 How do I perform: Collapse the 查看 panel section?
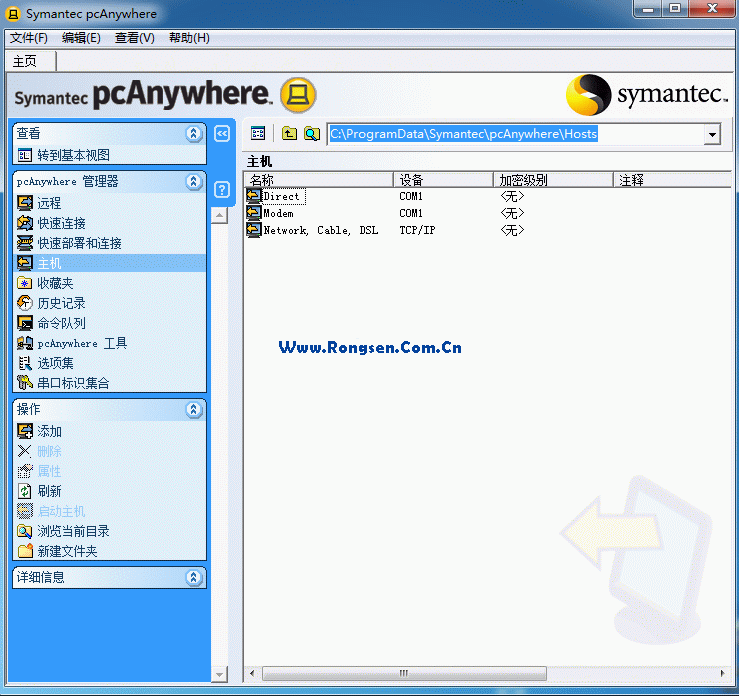tap(194, 133)
